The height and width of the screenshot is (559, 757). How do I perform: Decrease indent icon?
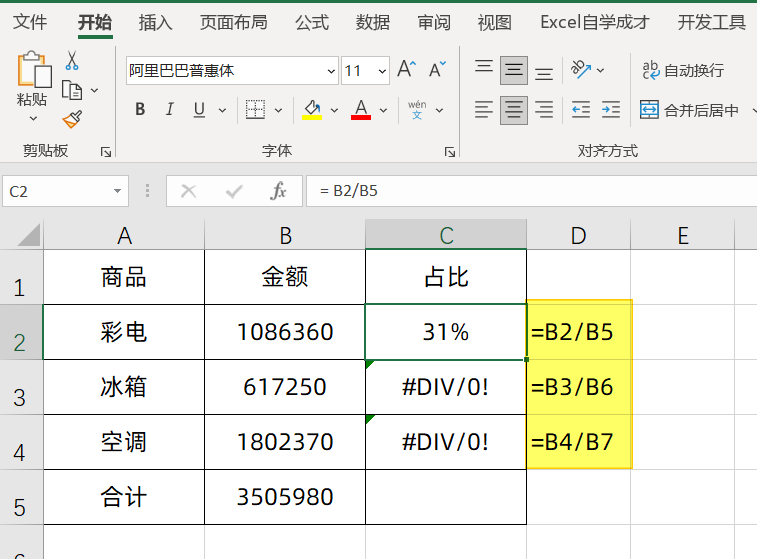[581, 110]
